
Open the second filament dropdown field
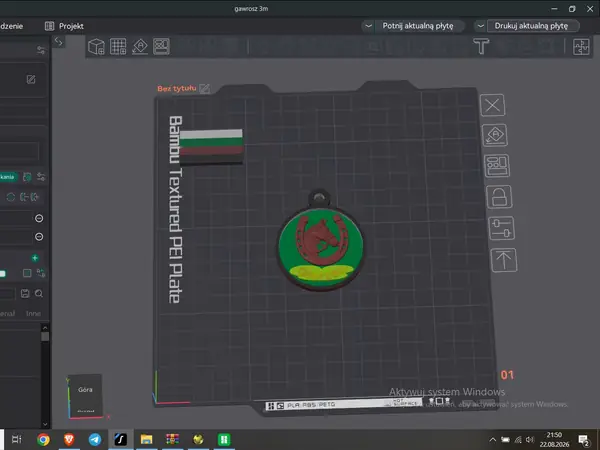pyautogui.click(x=16, y=237)
